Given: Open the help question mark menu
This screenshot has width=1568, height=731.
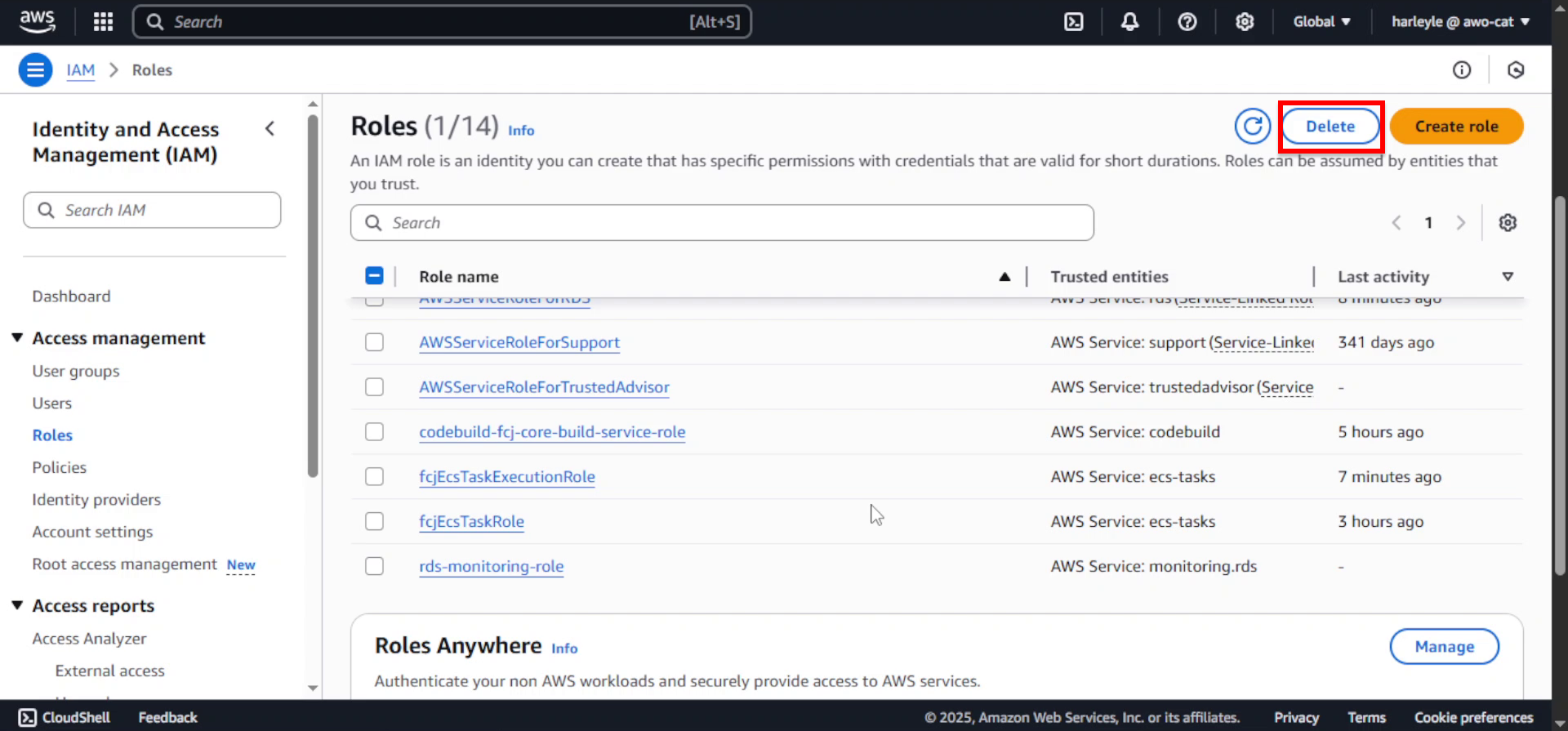Looking at the screenshot, I should 1187,22.
